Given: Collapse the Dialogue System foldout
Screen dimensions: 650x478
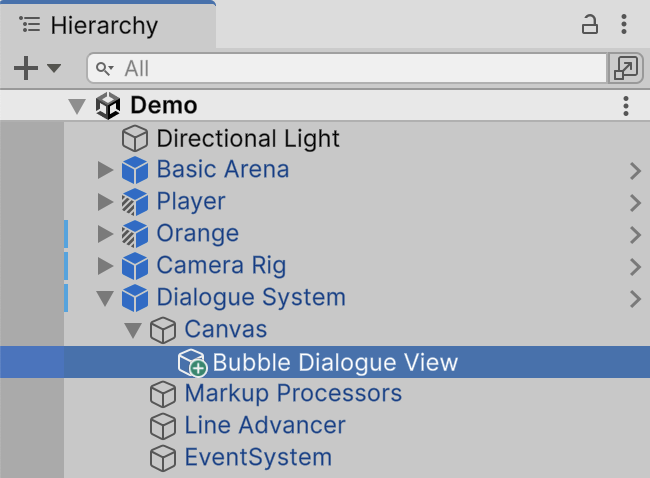Looking at the screenshot, I should coord(105,298).
